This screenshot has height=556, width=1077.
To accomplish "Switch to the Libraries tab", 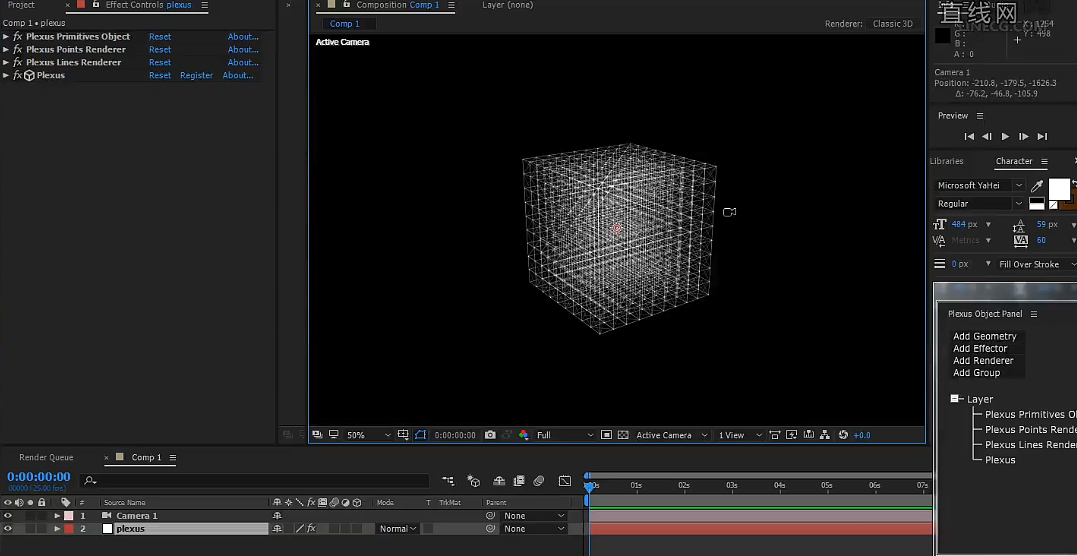I will point(947,161).
